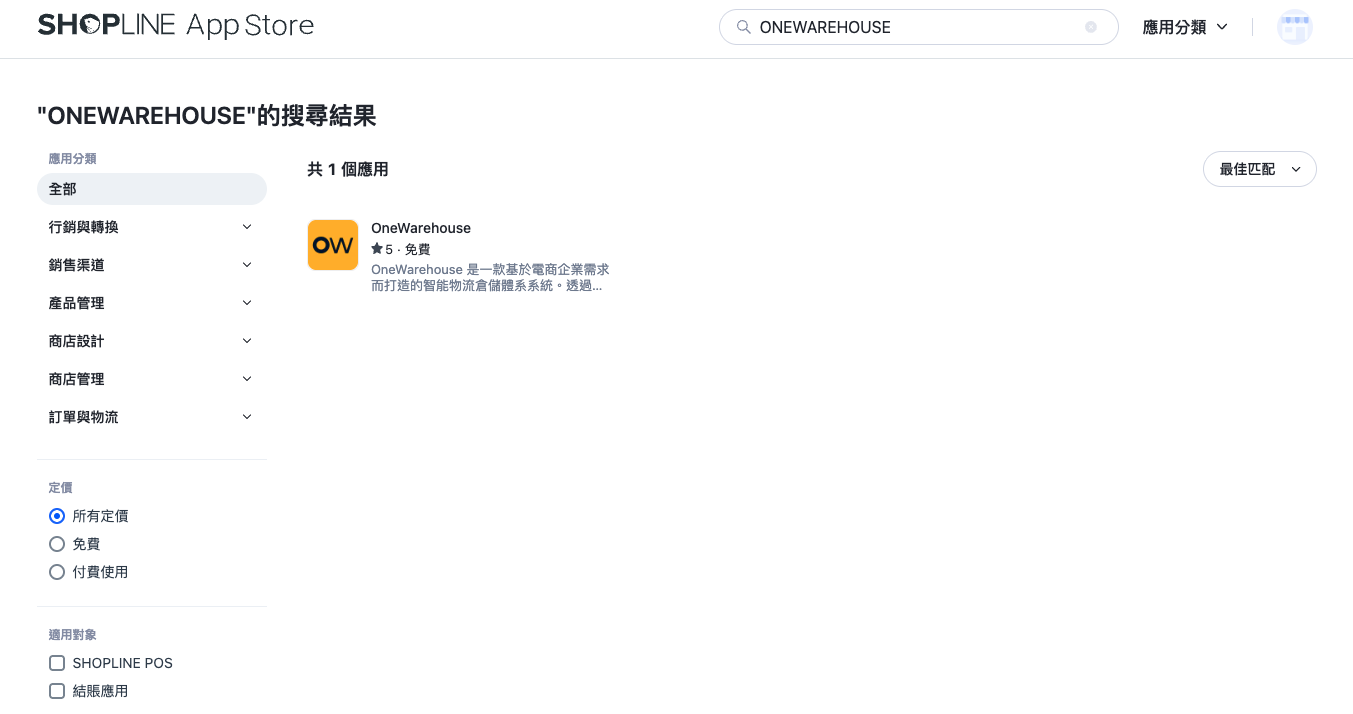1353x714 pixels.
Task: Click the 共 1 個應用 result count
Action: pos(348,169)
